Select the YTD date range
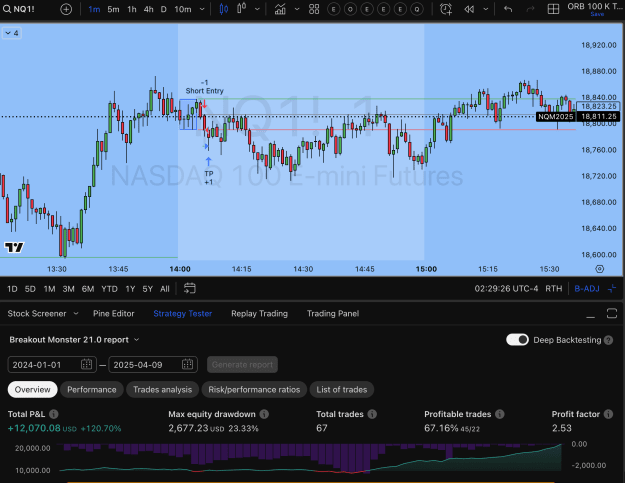Viewport: 625px width, 483px height. tap(109, 289)
